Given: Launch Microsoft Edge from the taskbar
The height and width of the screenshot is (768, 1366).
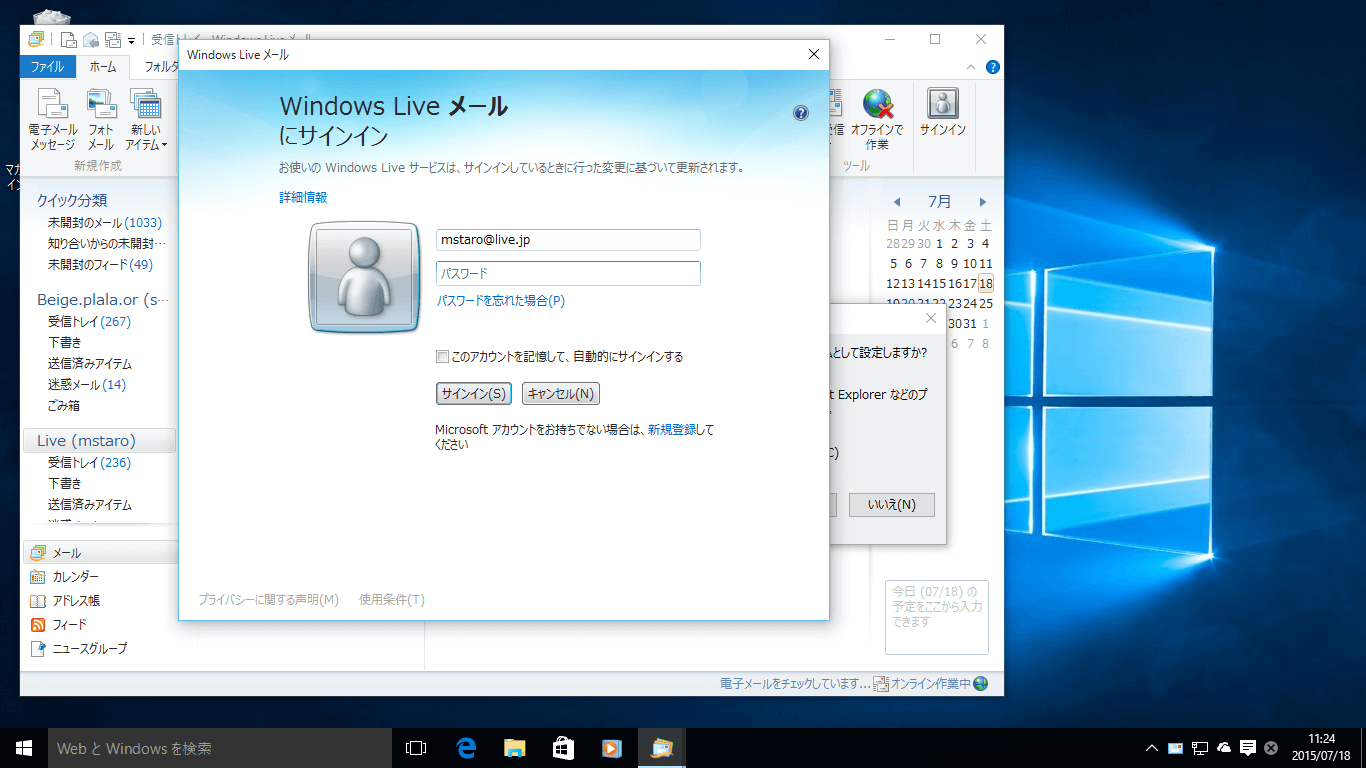Looking at the screenshot, I should pos(465,748).
